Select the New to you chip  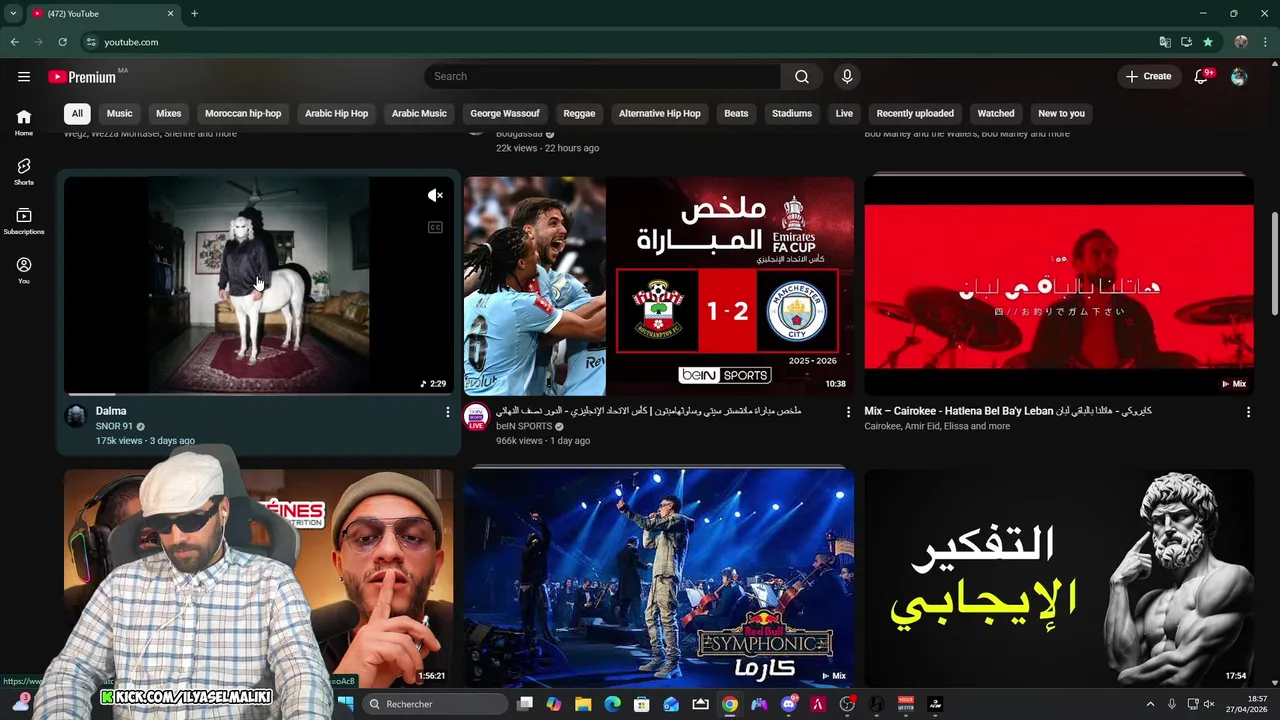tap(1061, 113)
